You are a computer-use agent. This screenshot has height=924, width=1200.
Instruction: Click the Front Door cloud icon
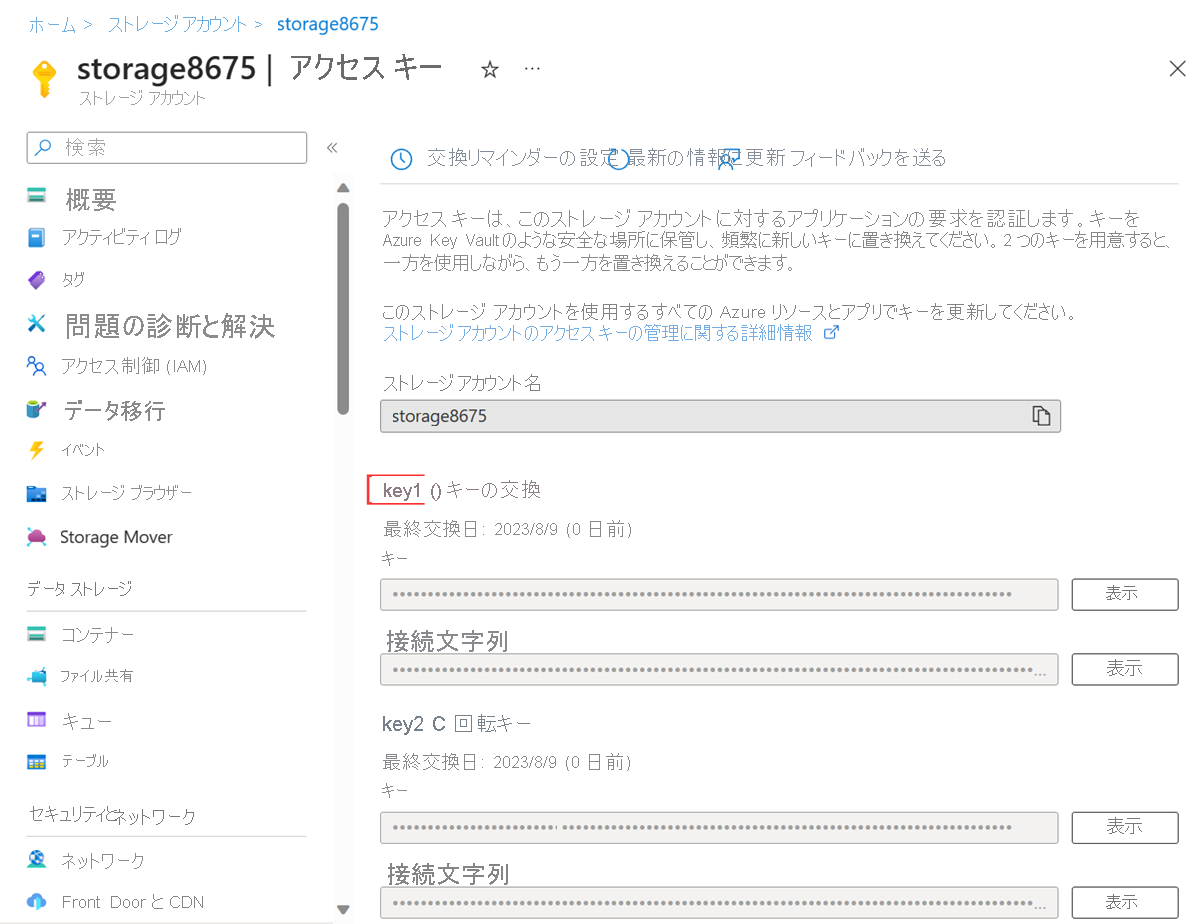coord(37,901)
